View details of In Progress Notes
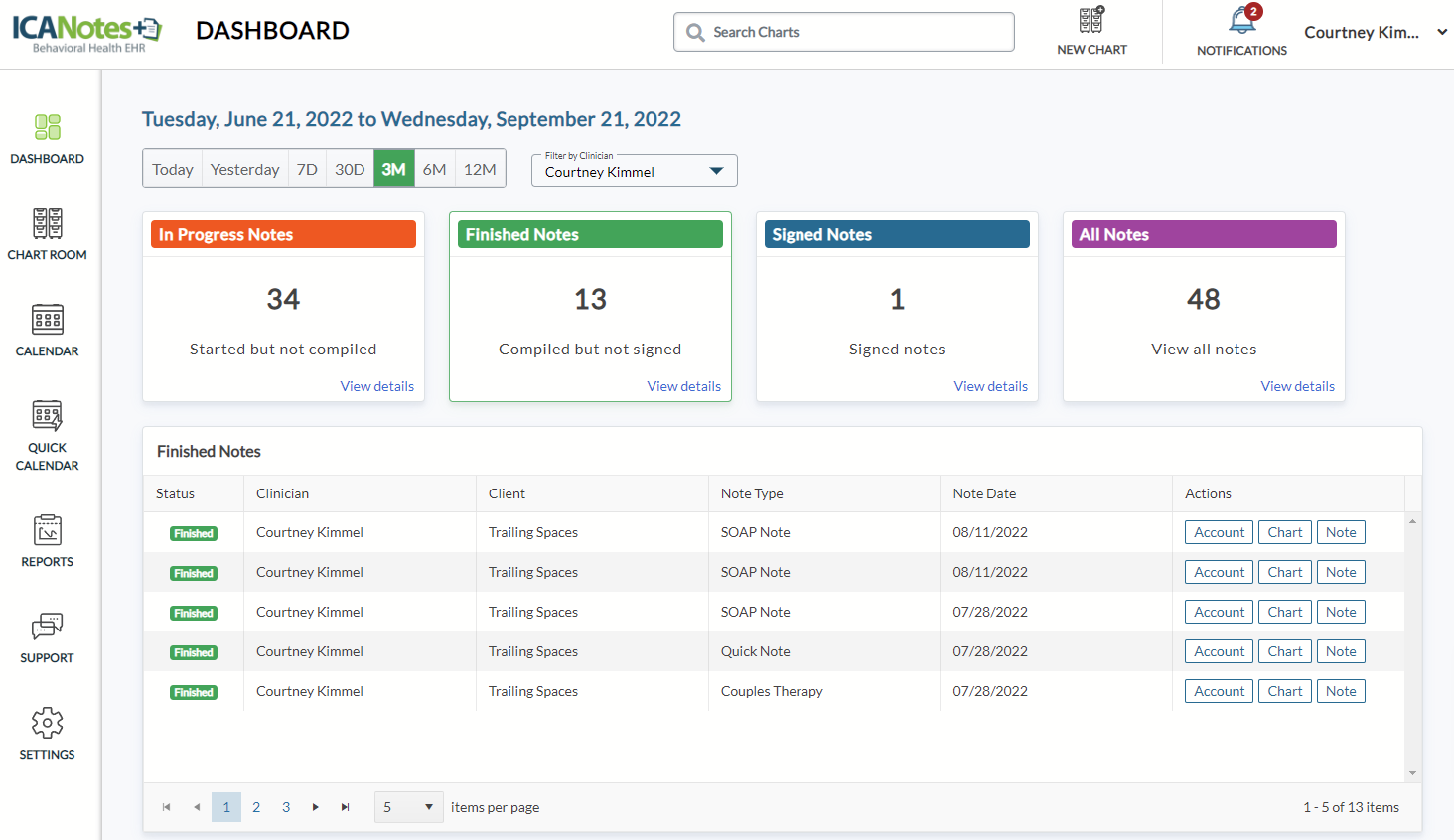Screen dimensions: 1454x840 coord(376,386)
